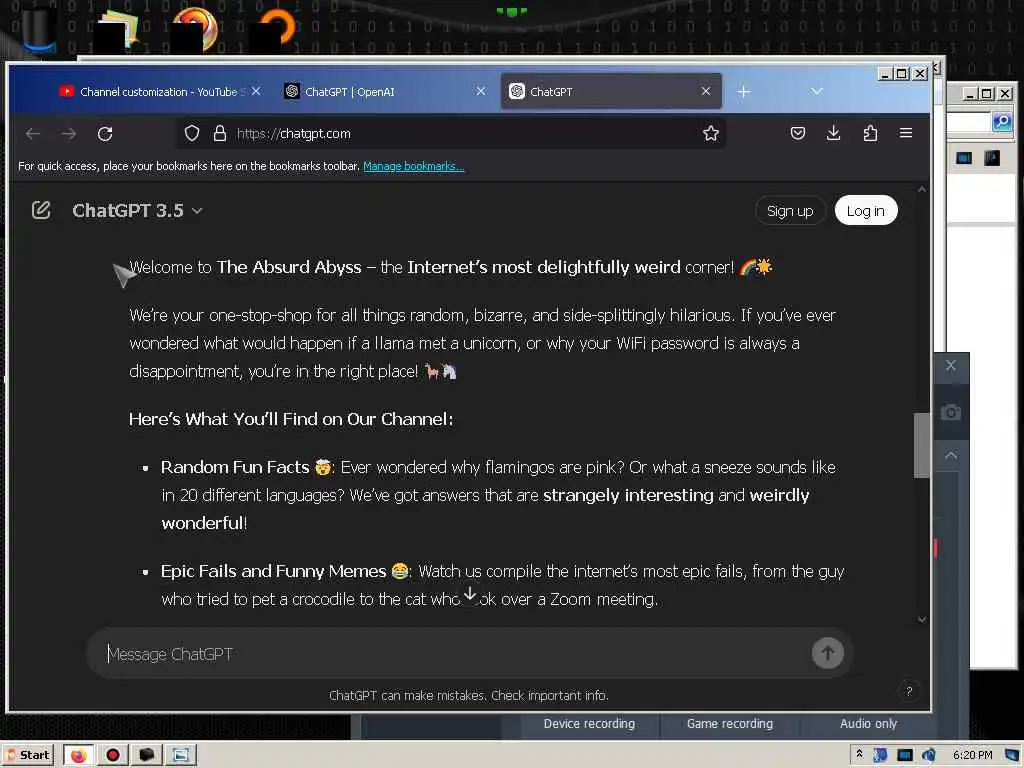The height and width of the screenshot is (768, 1024).
Task: Open the ChatGPT 3.5 model dropdown
Action: pos(137,210)
